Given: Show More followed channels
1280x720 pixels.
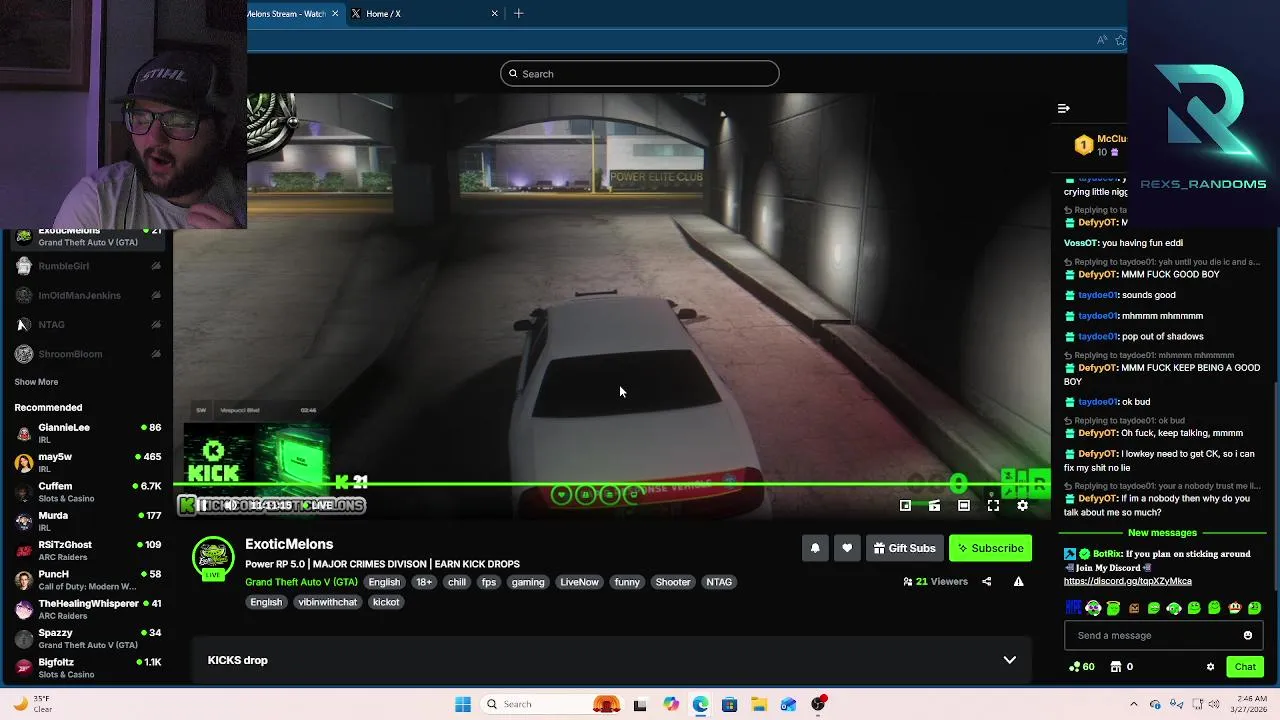Looking at the screenshot, I should (x=36, y=382).
